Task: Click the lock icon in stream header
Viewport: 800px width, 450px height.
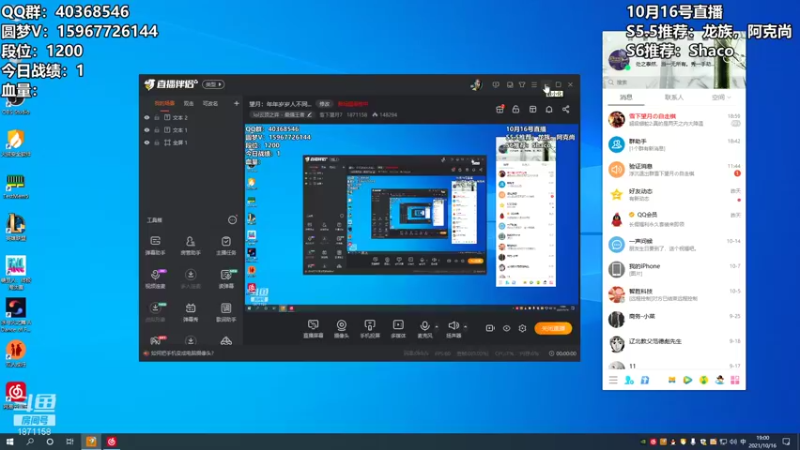Action: point(516,109)
